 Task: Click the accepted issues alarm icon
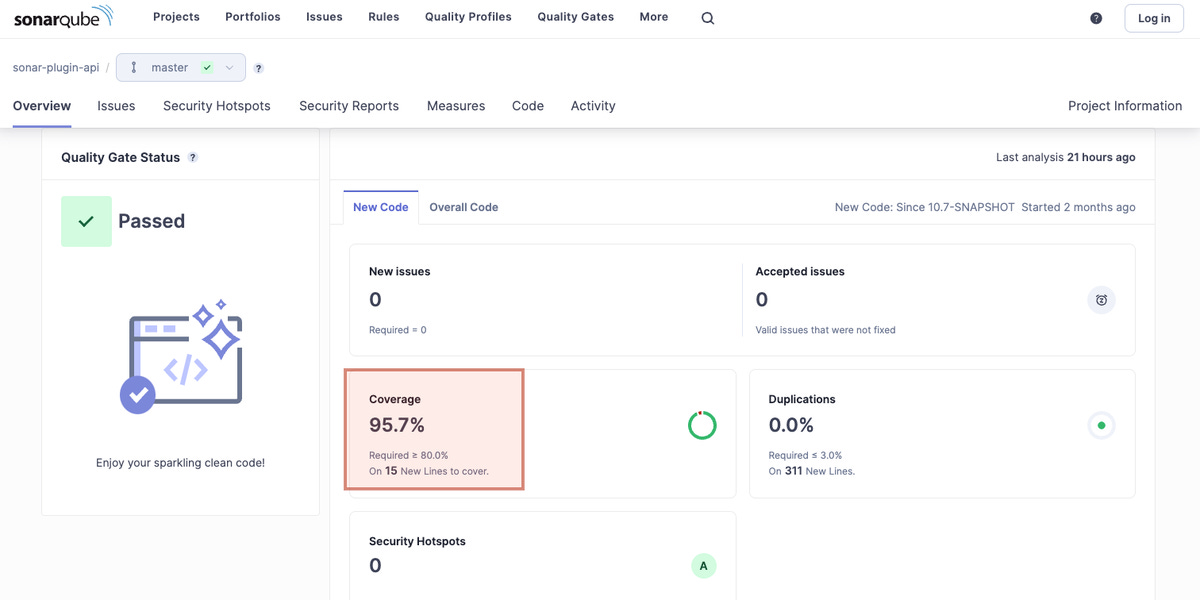coord(1101,300)
